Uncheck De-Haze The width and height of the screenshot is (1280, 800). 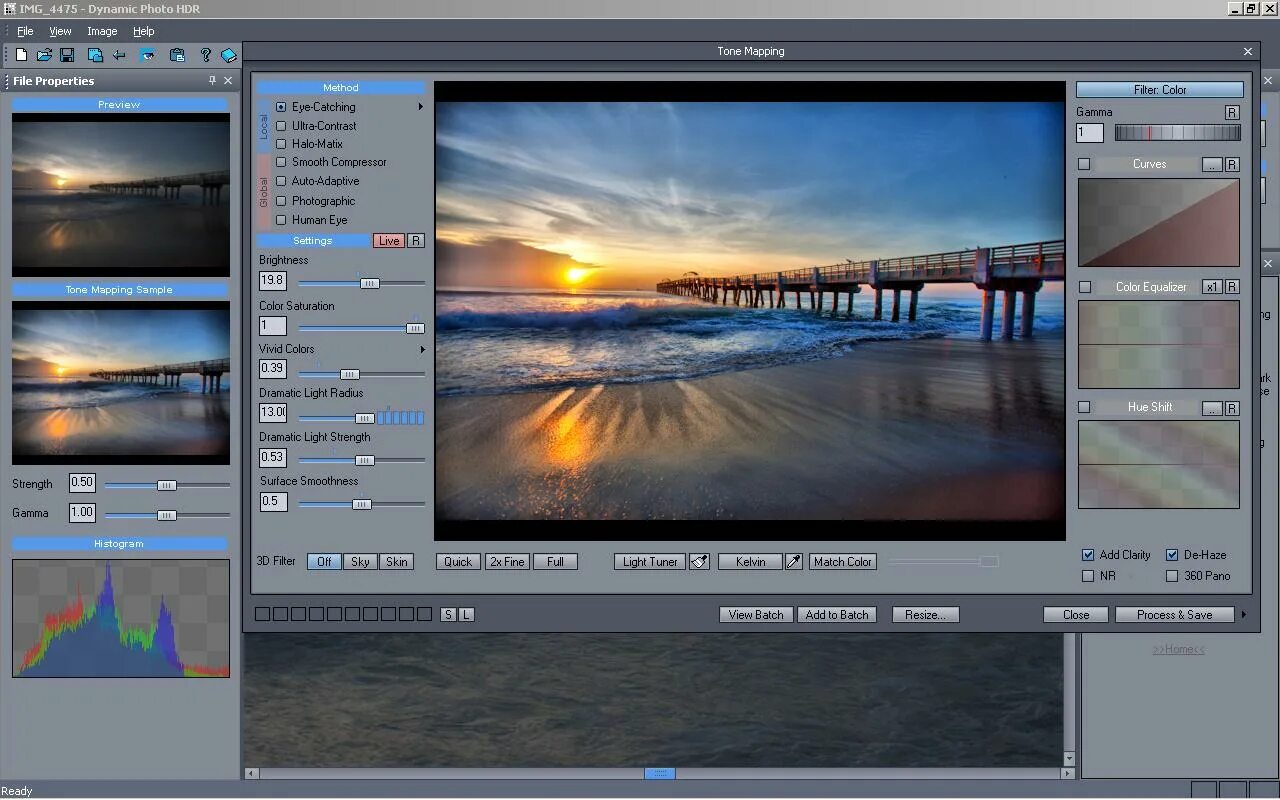(x=1172, y=555)
